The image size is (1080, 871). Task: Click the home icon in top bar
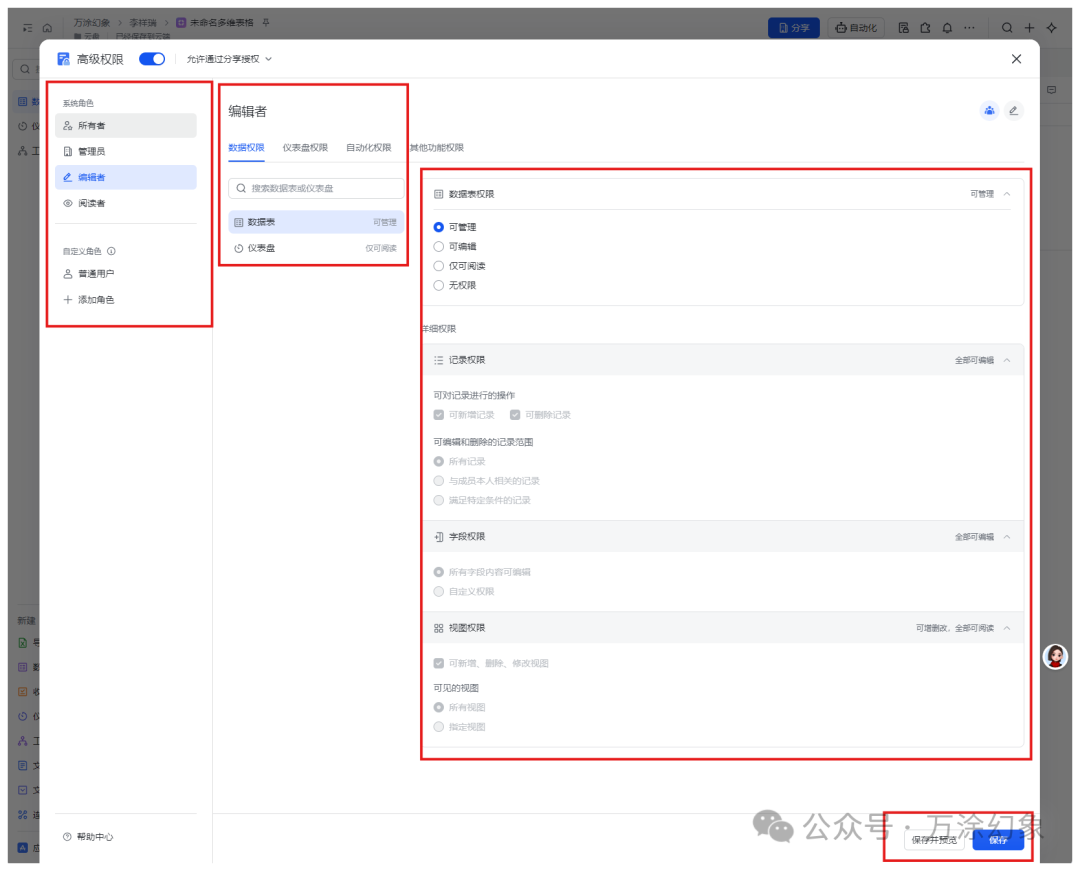click(47, 28)
